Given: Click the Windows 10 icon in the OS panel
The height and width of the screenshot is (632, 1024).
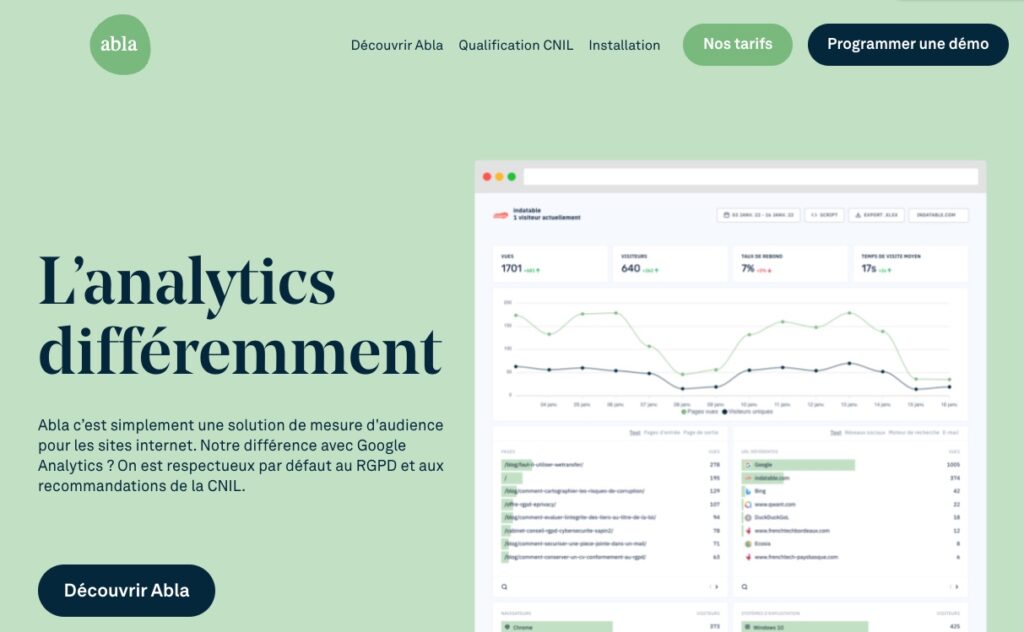Looking at the screenshot, I should (747, 627).
